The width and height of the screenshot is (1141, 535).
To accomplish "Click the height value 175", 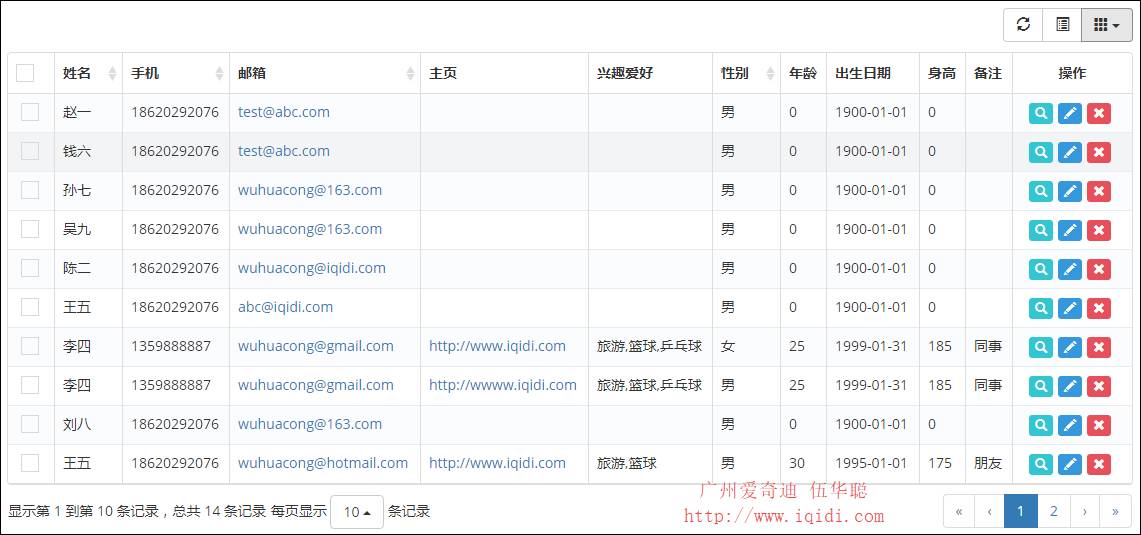I will point(940,463).
